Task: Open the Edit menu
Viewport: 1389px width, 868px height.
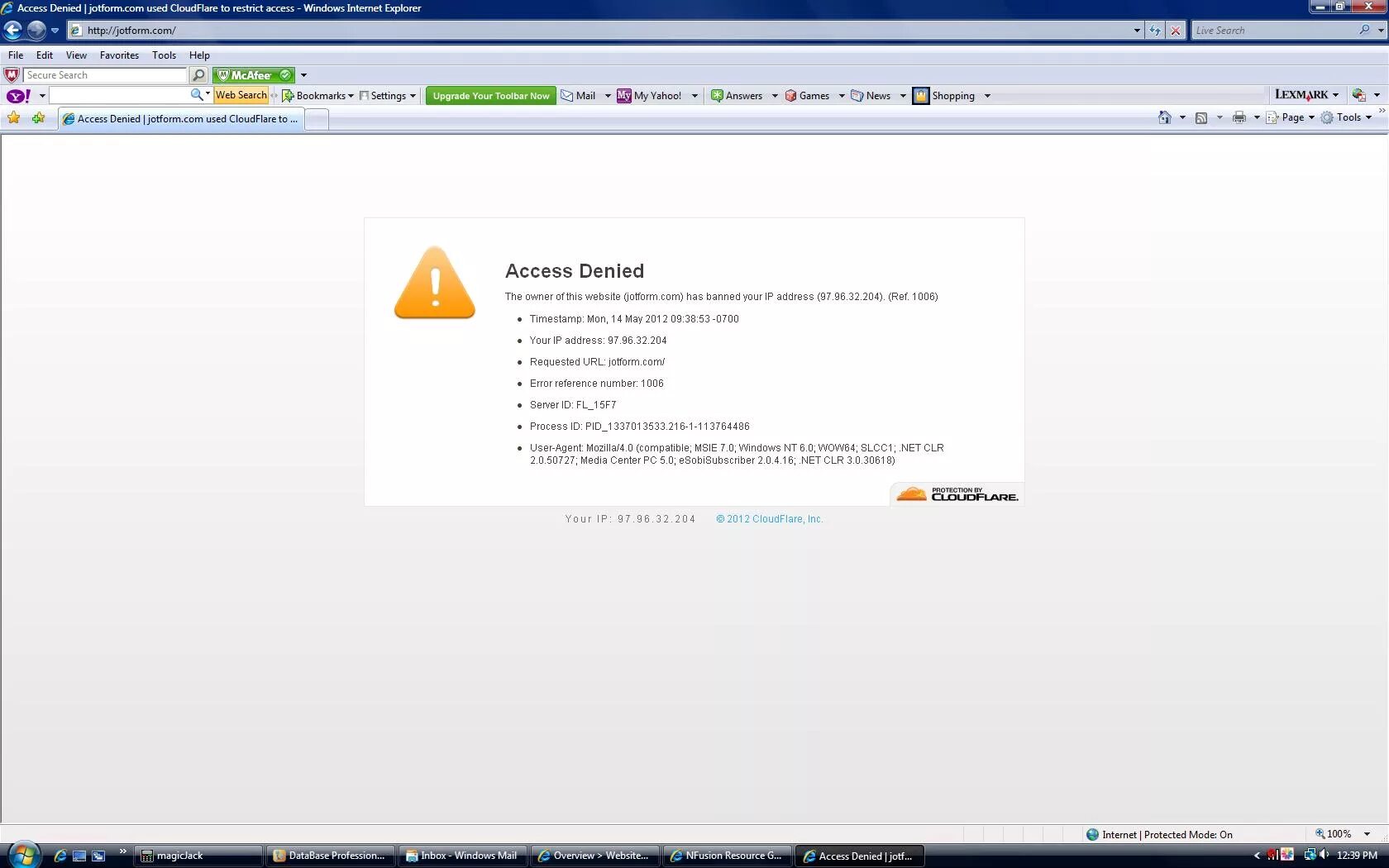Action: [x=45, y=55]
